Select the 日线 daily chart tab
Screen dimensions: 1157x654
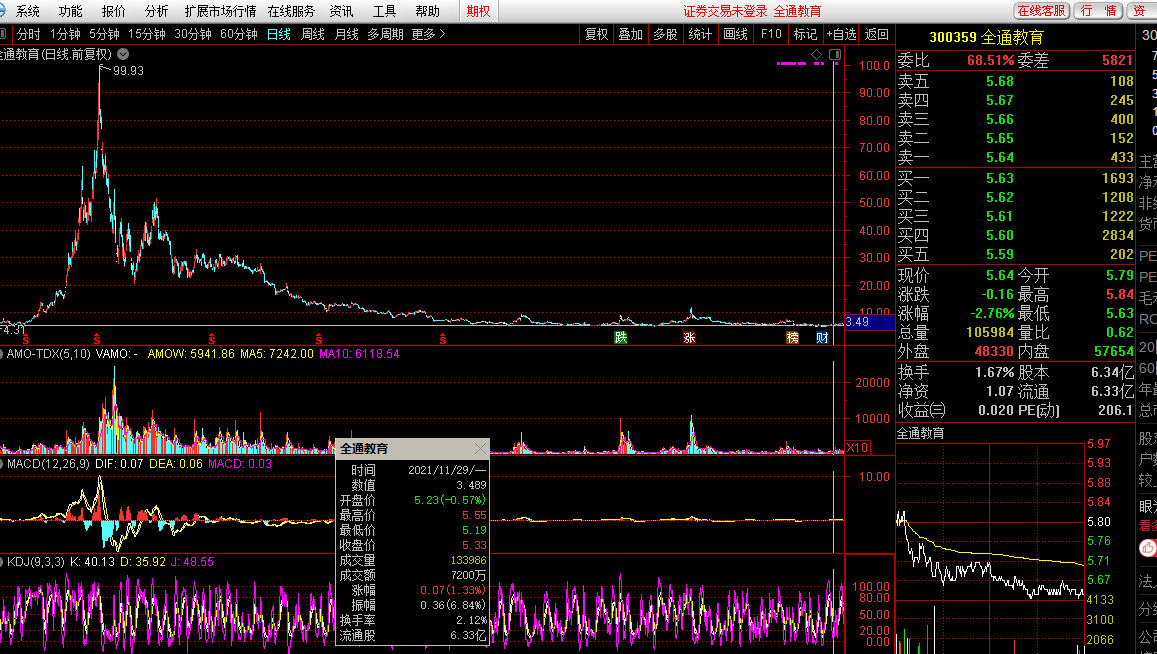tap(278, 34)
